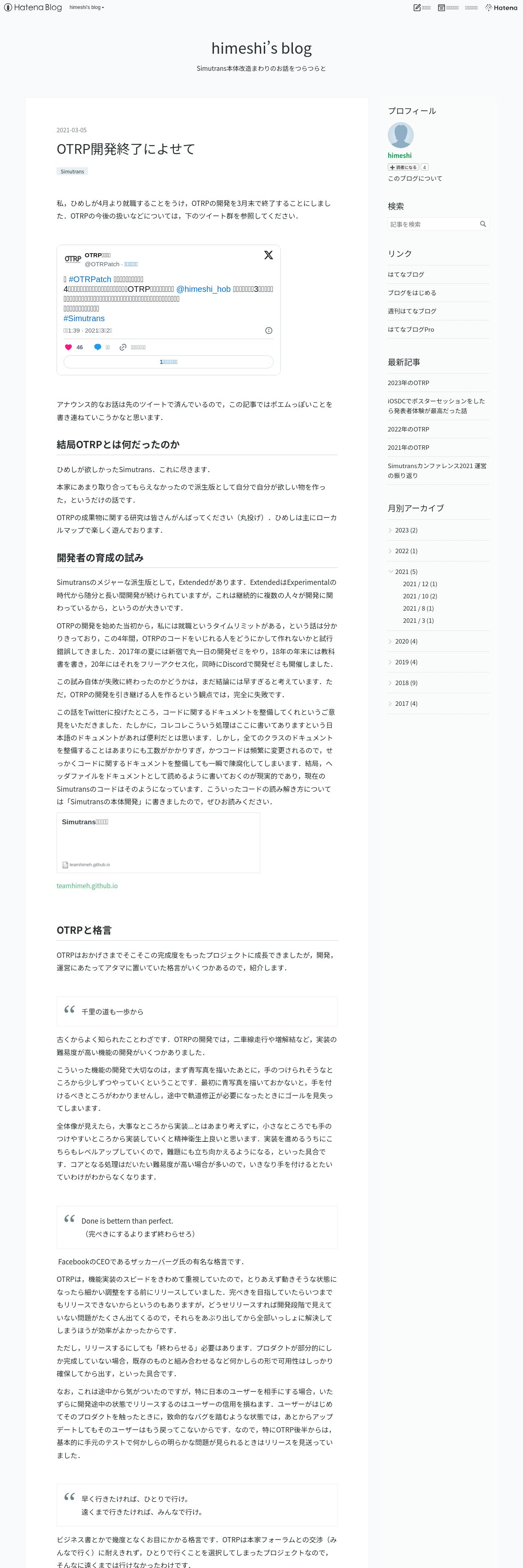Image resolution: width=523 pixels, height=1568 pixels.
Task: Open the 2023 (2) archive link
Action: 406,530
